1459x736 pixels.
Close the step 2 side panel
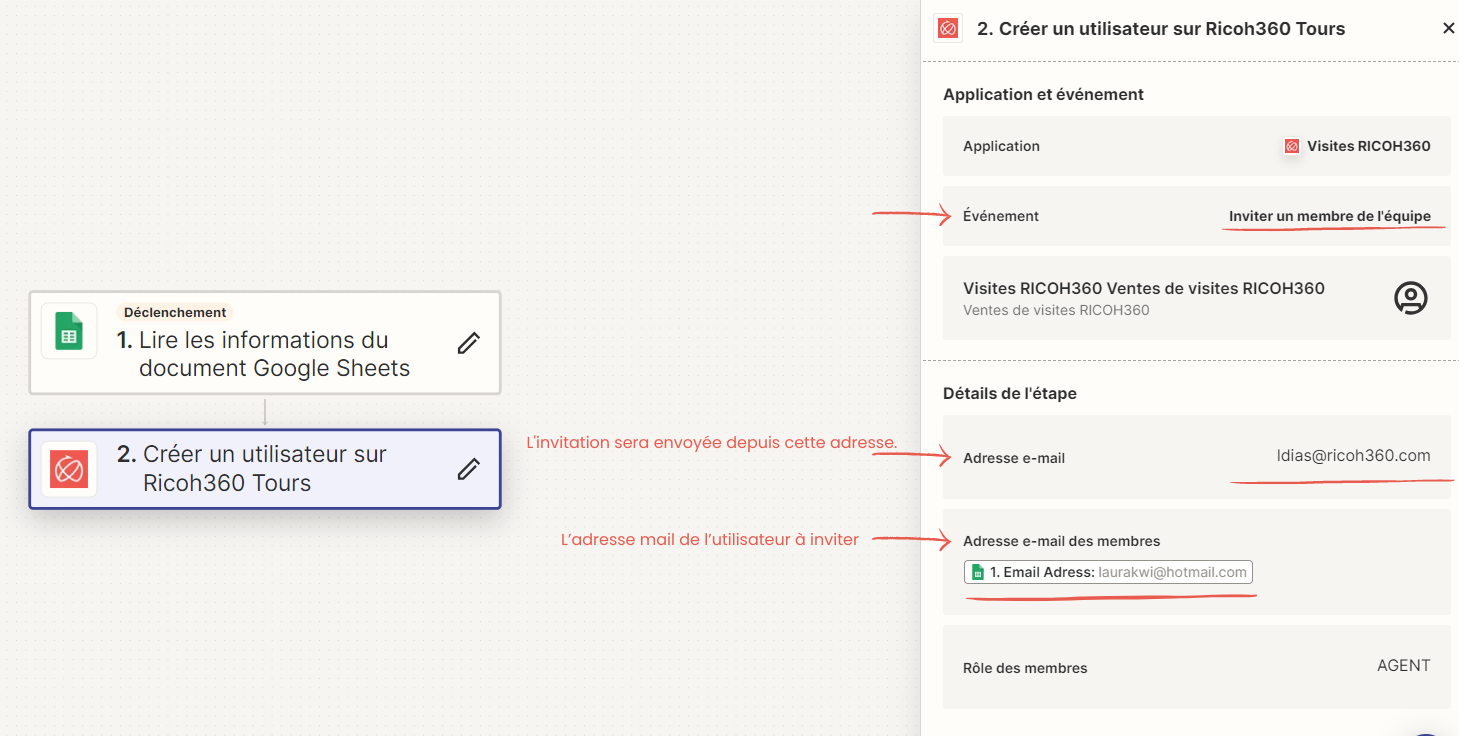tap(1448, 28)
